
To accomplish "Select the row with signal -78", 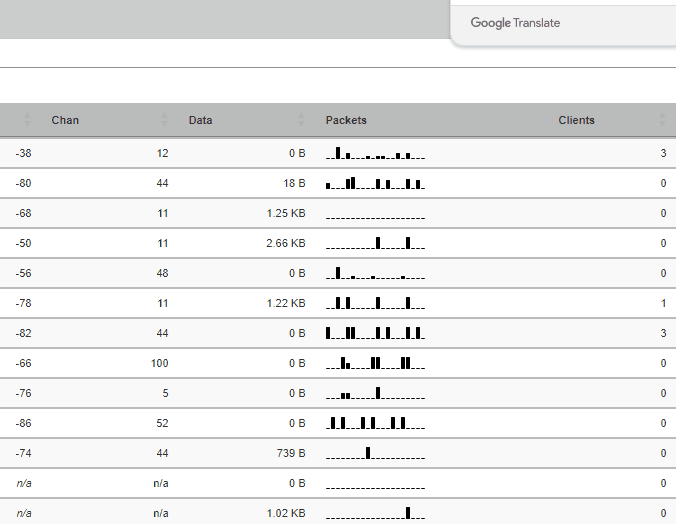I will [x=338, y=303].
